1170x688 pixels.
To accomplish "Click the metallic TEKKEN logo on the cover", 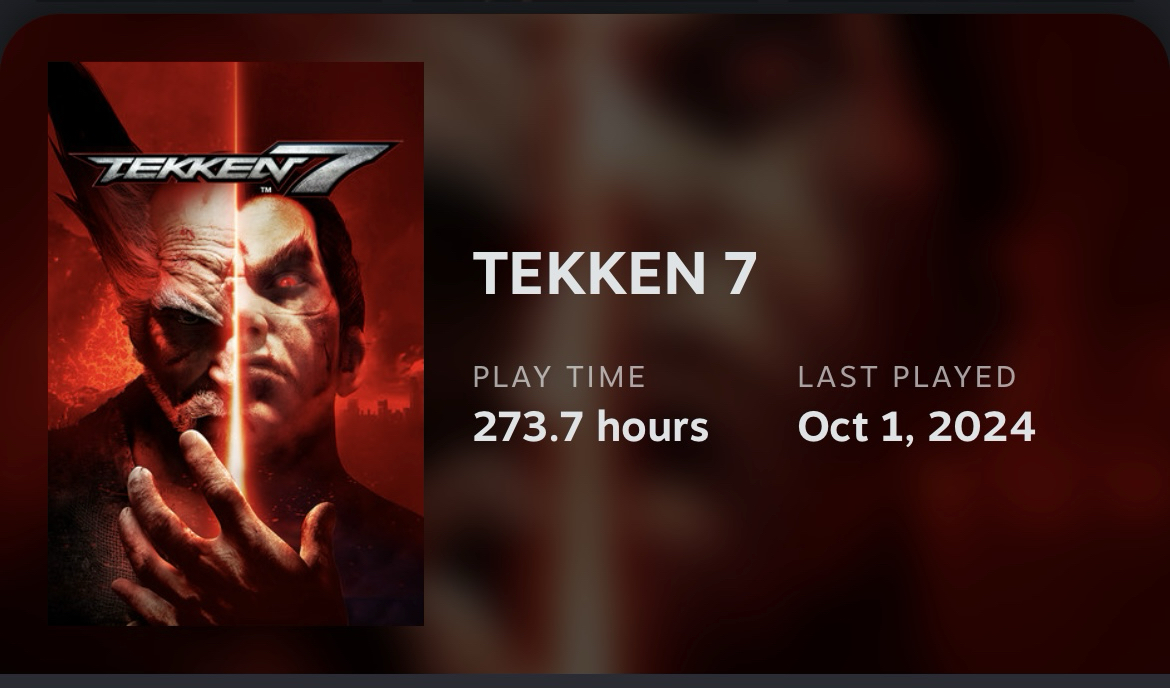I will click(187, 169).
